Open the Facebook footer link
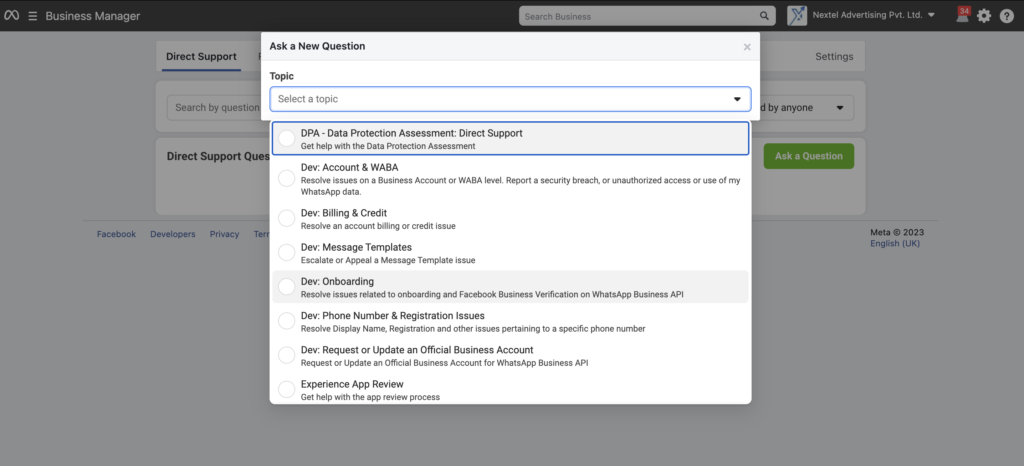1024x466 pixels. (116, 234)
